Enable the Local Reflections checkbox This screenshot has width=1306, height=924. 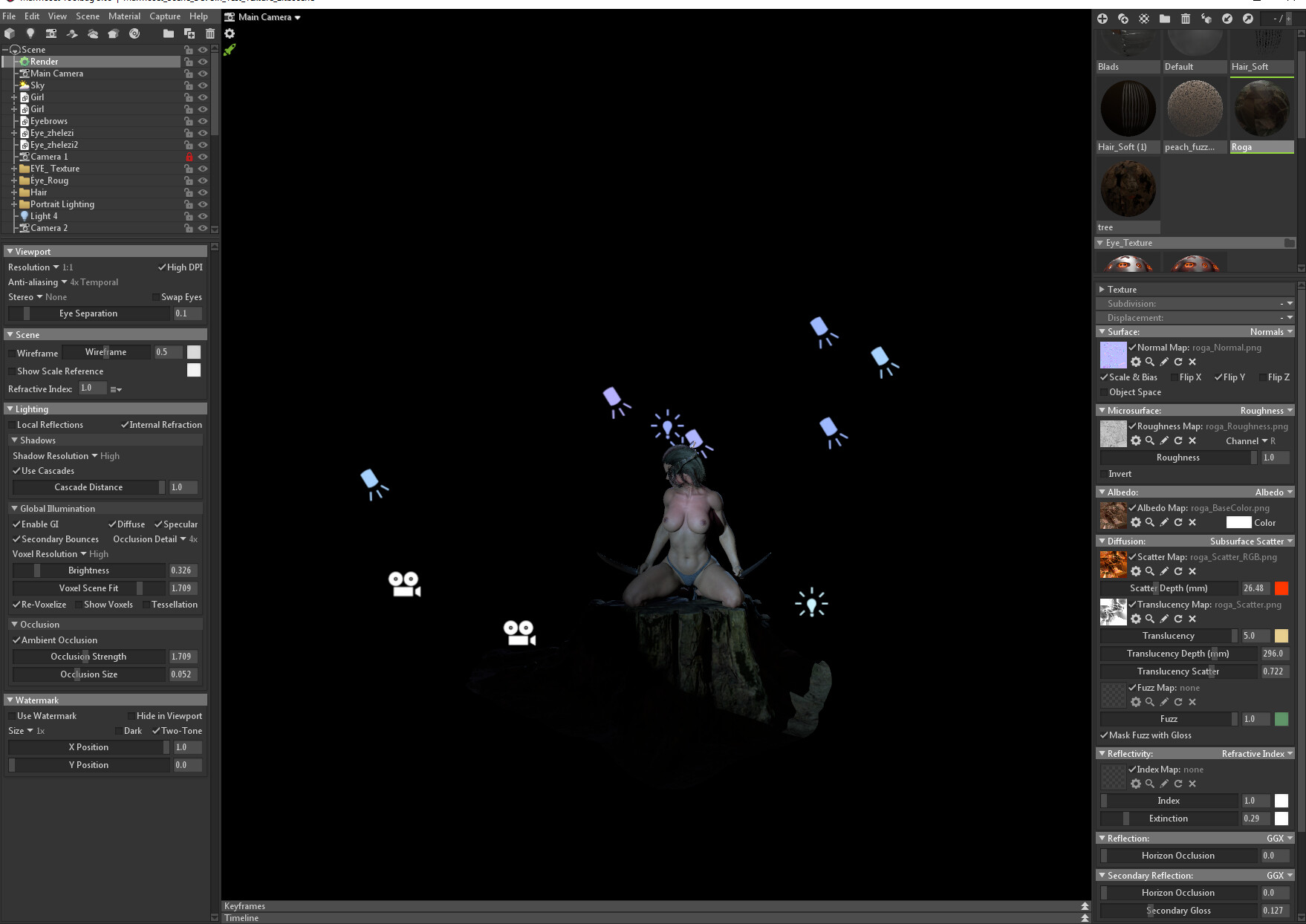12,425
